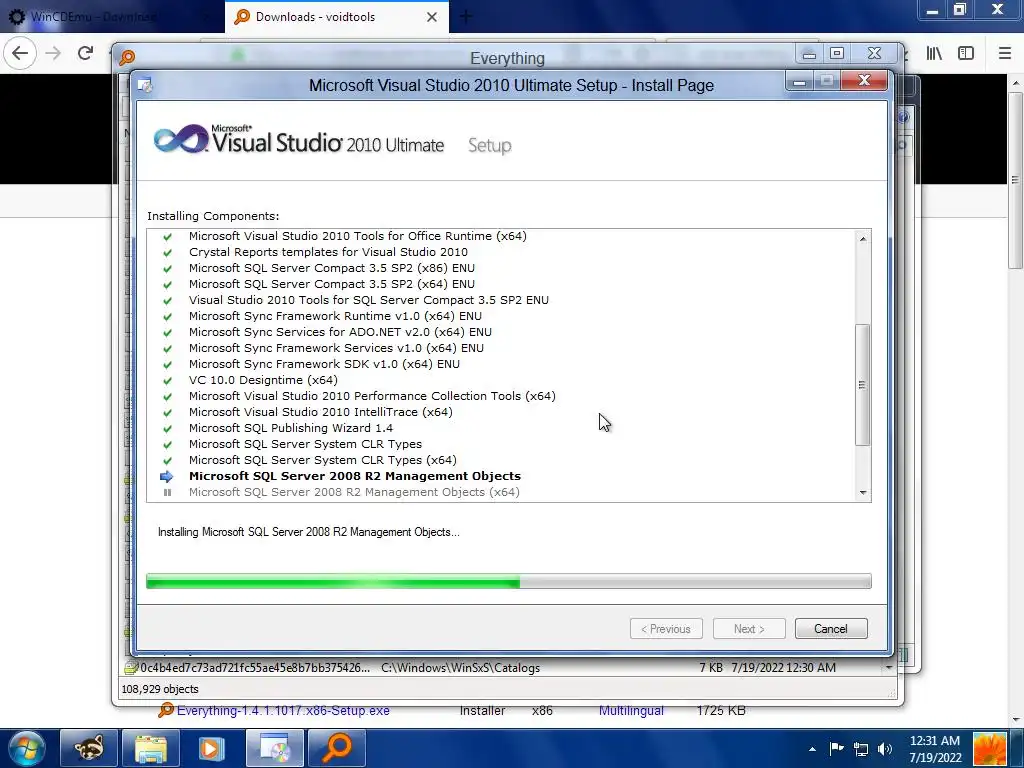
Task: Click scroll up arrow of components list
Action: (x=863, y=238)
